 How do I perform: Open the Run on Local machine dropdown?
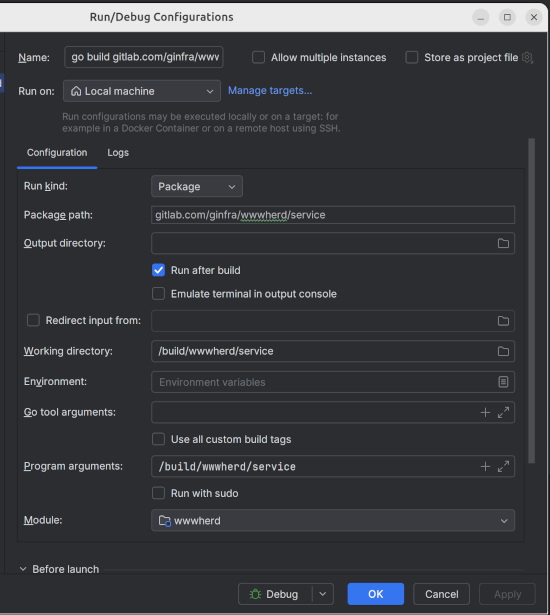point(142,91)
